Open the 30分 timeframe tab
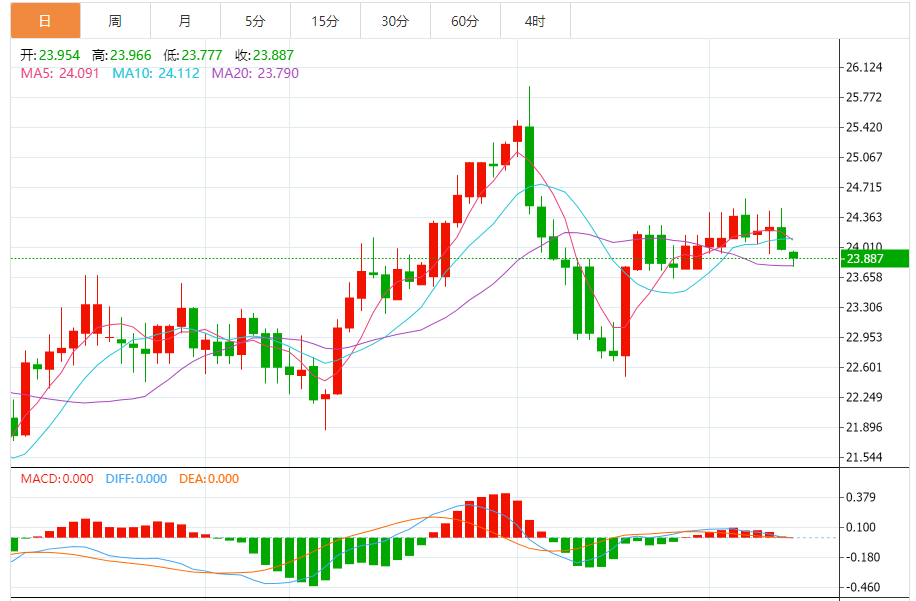Image resolution: width=916 pixels, height=601 pixels. coord(396,21)
